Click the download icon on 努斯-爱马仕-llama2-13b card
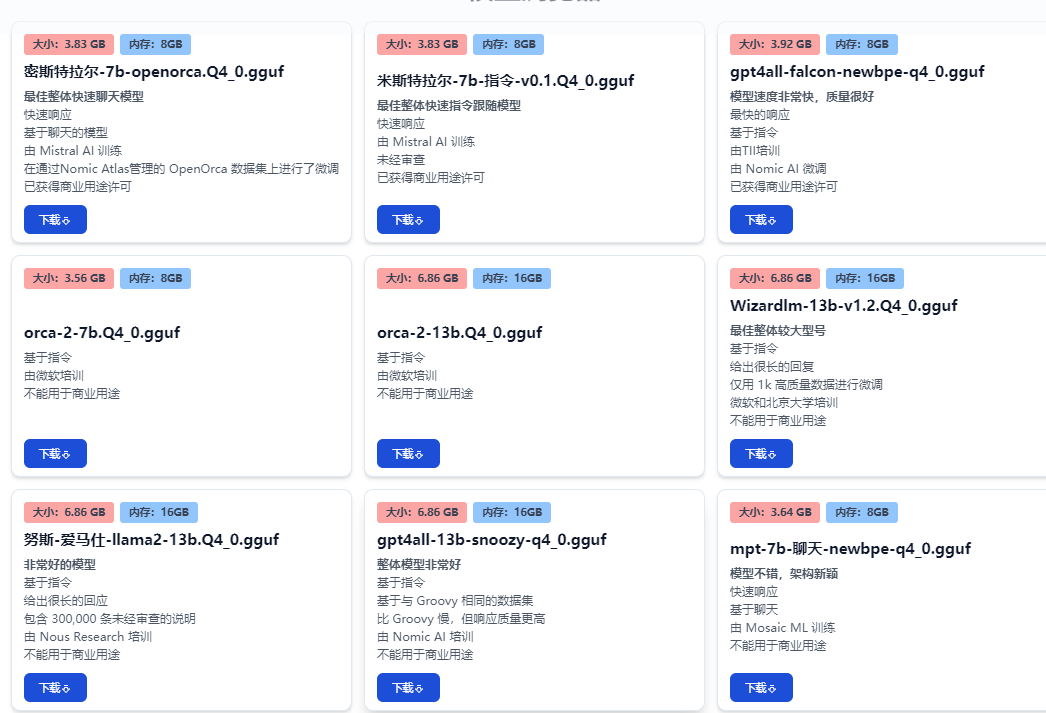The height and width of the screenshot is (713, 1046). tap(67, 687)
